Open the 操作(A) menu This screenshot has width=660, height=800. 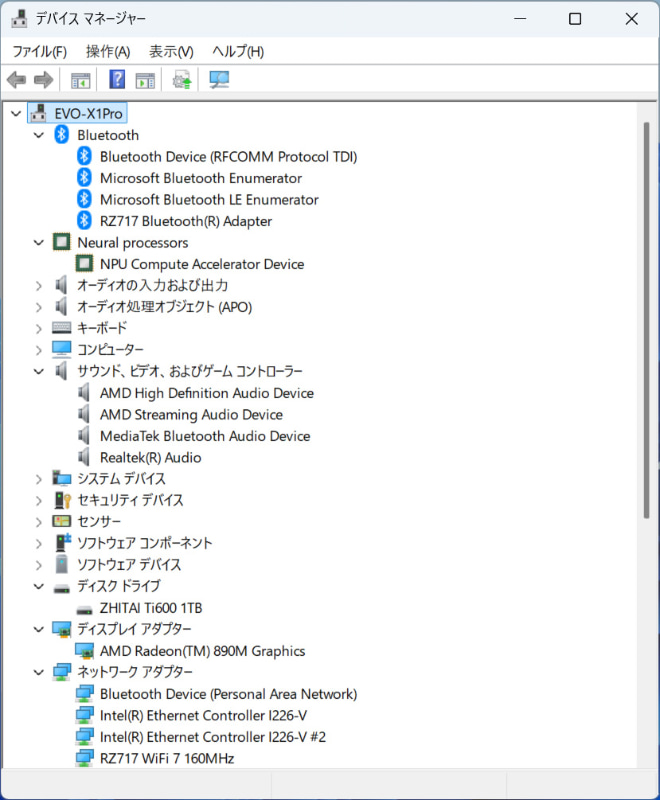108,51
